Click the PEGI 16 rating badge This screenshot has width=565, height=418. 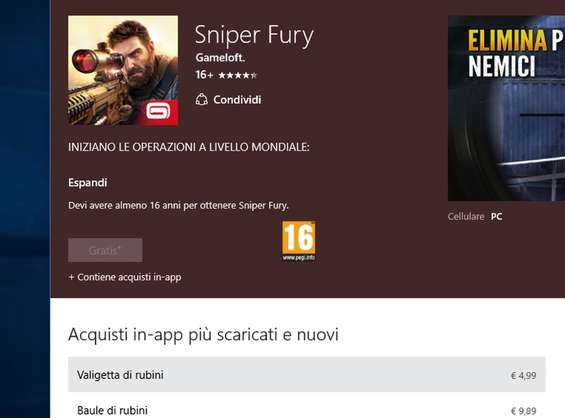tap(299, 241)
